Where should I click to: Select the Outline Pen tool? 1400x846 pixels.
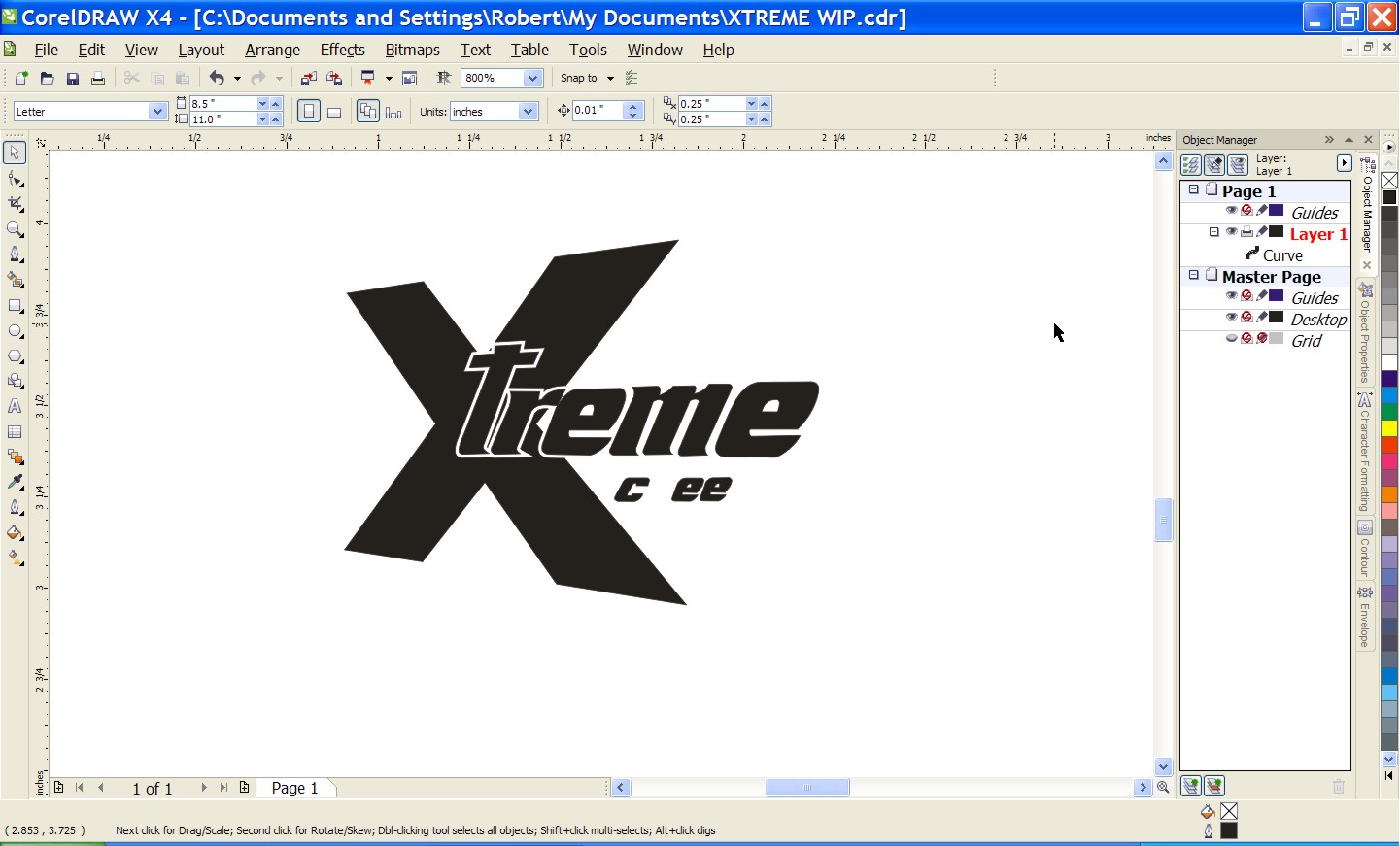(x=15, y=507)
